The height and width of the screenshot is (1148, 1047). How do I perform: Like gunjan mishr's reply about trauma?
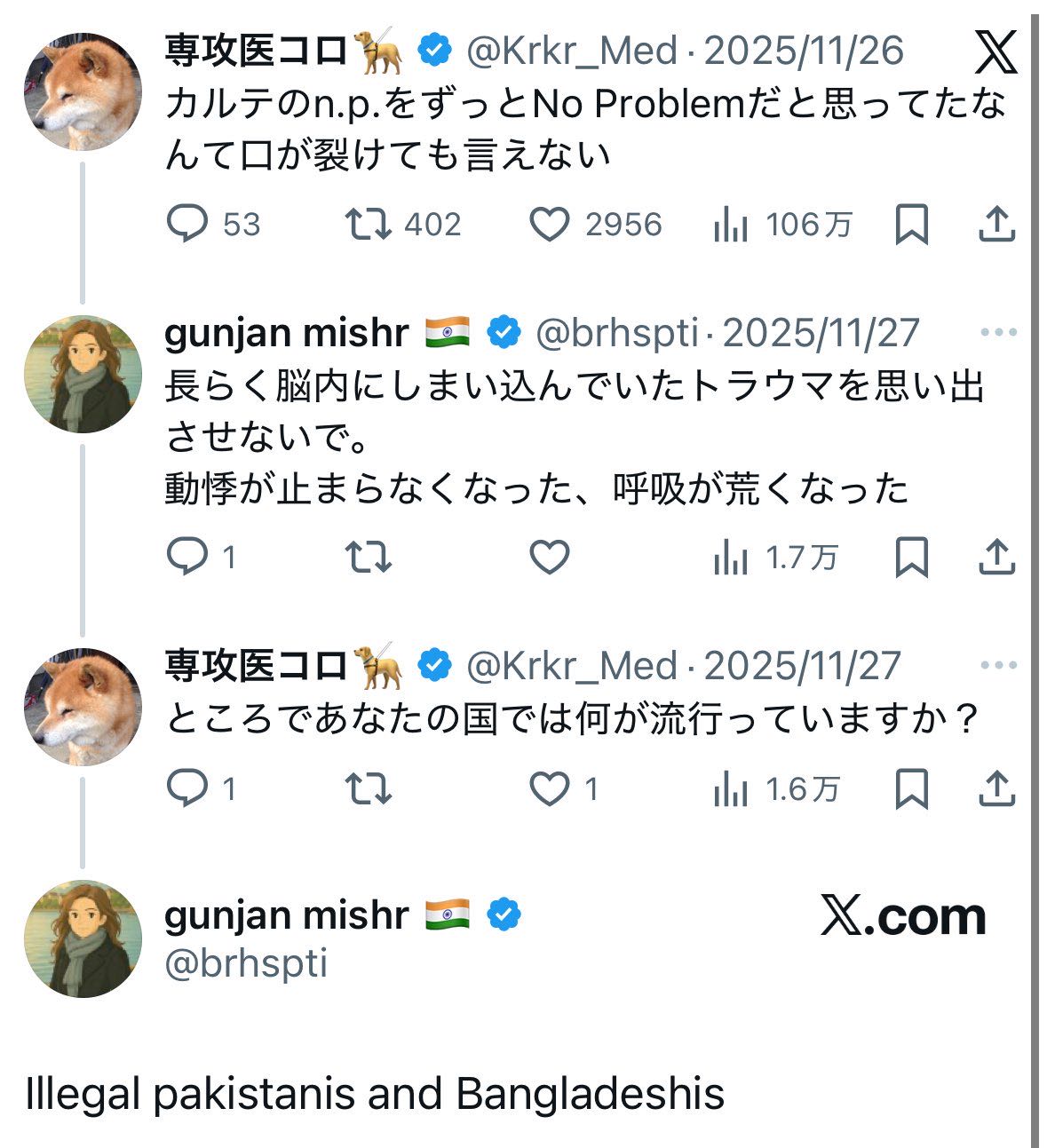(x=550, y=558)
